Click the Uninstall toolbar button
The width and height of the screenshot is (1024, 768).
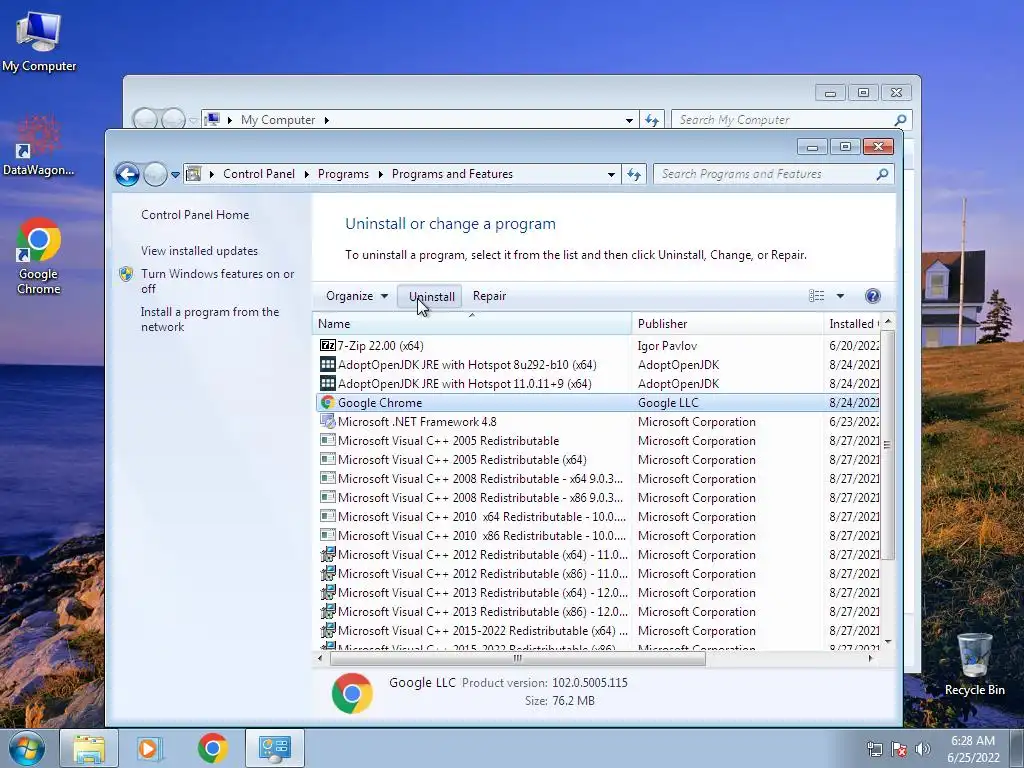(x=431, y=296)
